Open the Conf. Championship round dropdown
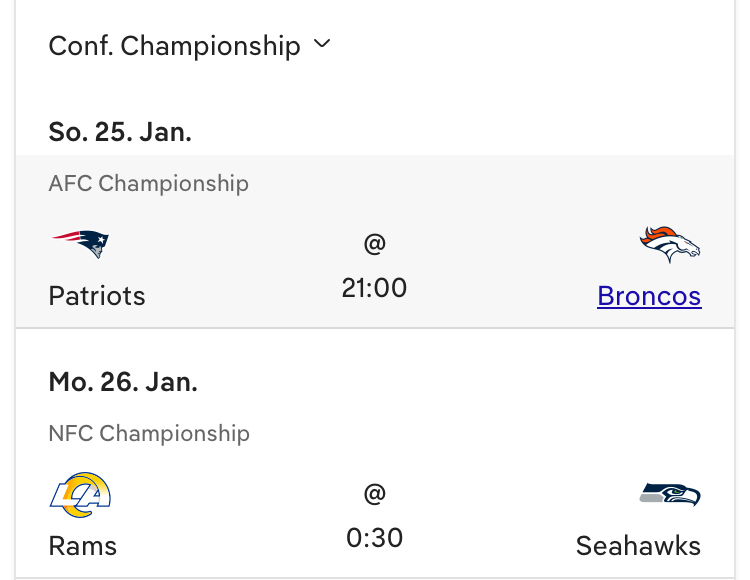This screenshot has height=580, width=750. click(175, 46)
